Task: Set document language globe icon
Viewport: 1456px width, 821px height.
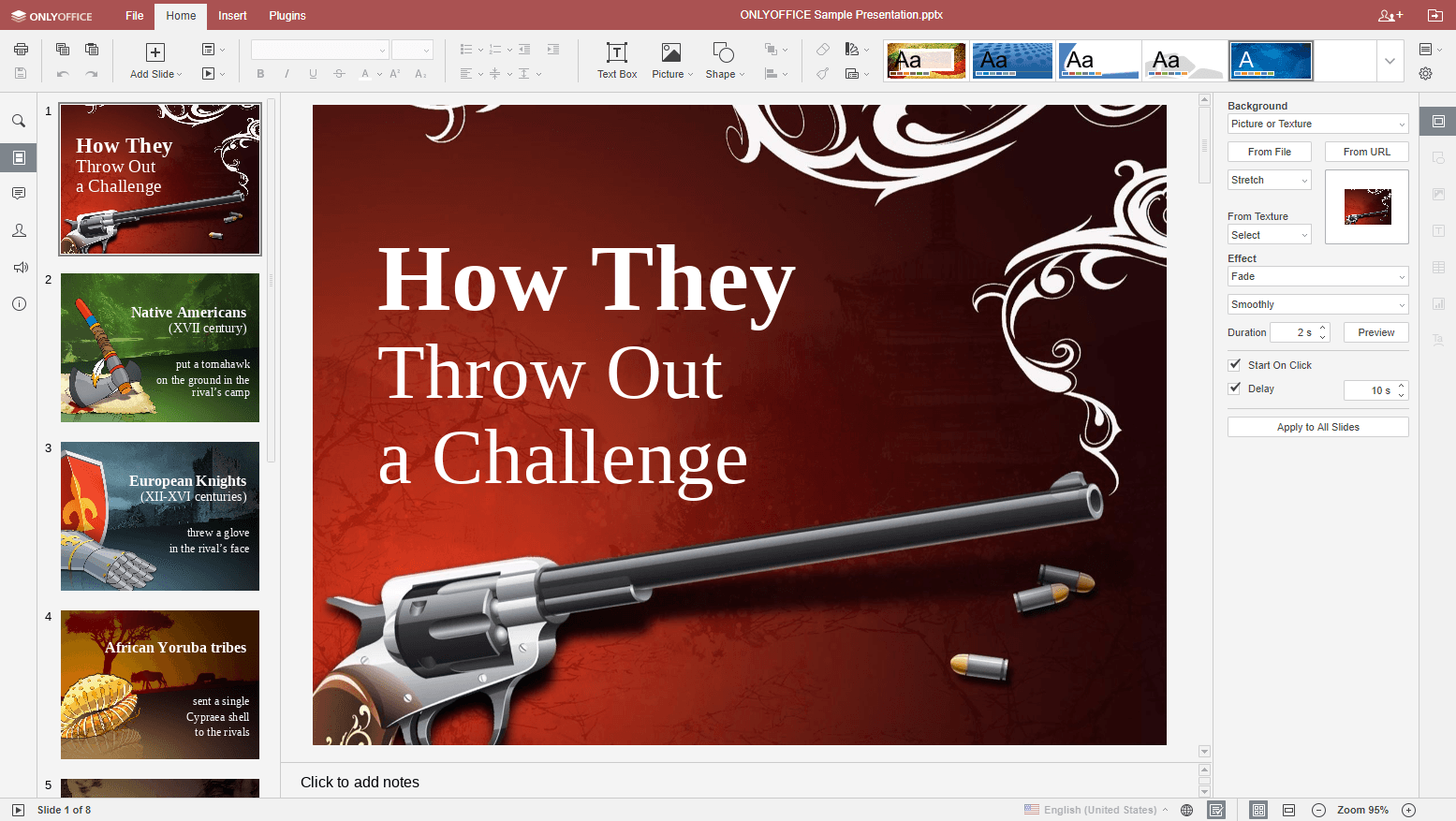Action: click(x=1186, y=810)
